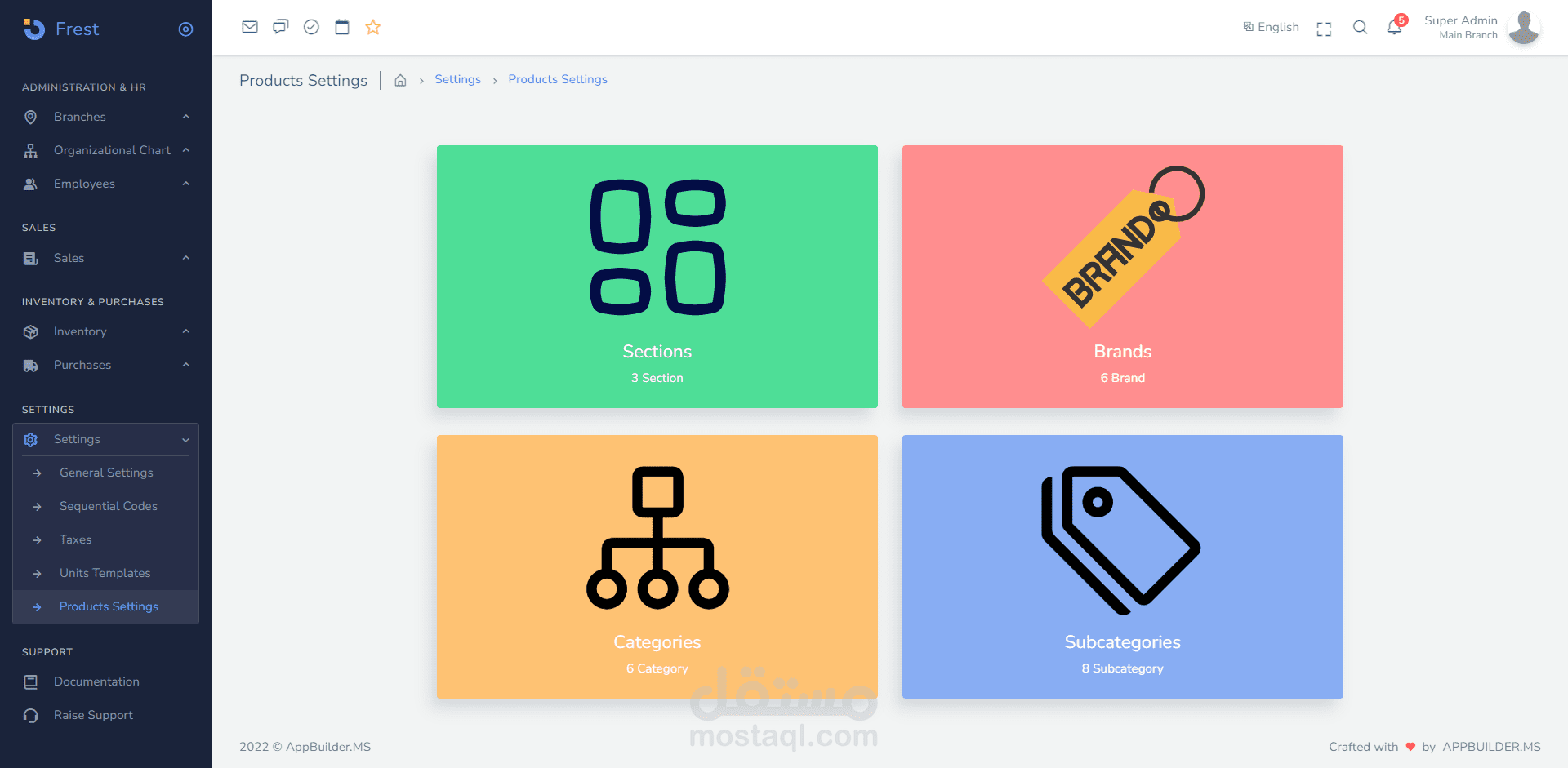Viewport: 1568px width, 768px height.
Task: Expand the Organizational Chart chevron
Action: coord(186,150)
